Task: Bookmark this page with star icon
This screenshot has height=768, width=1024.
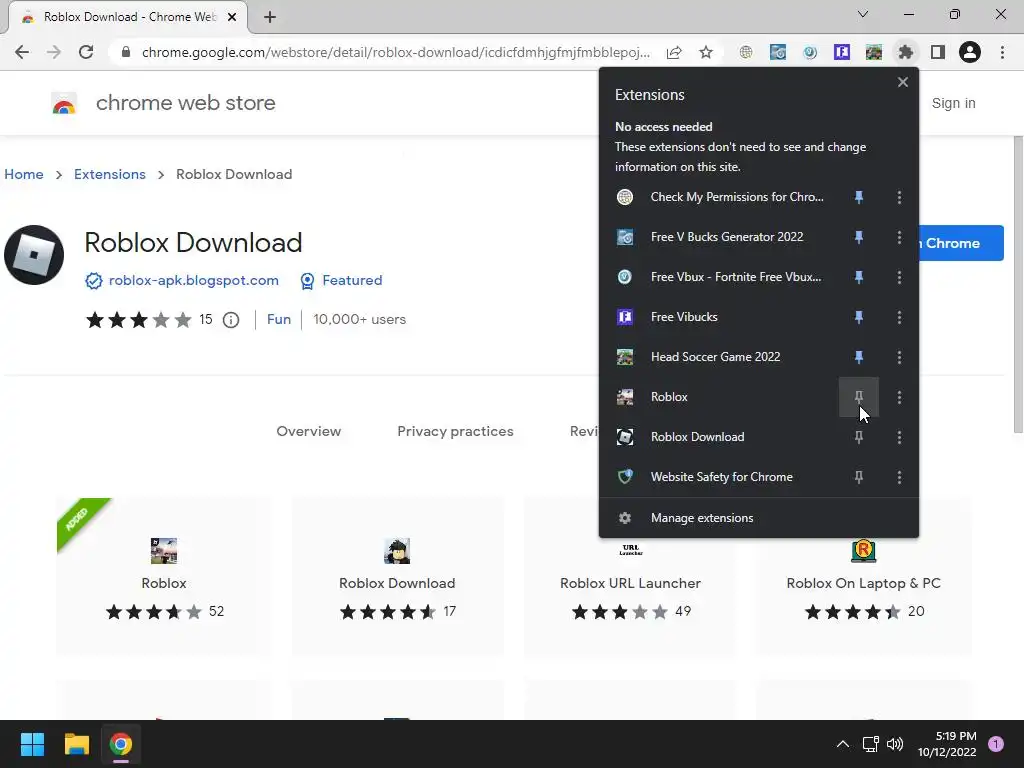Action: [x=706, y=52]
